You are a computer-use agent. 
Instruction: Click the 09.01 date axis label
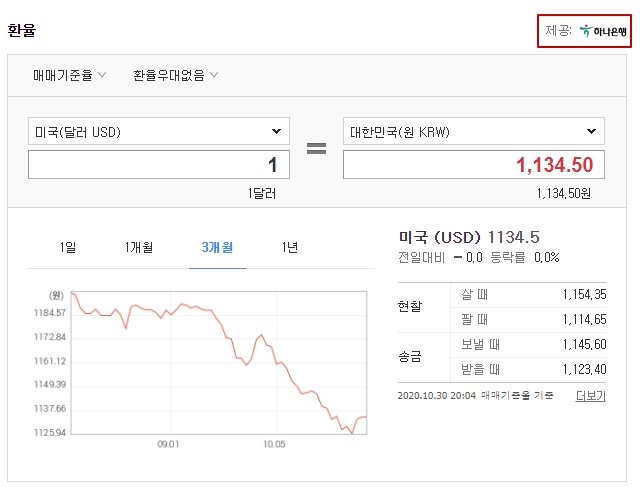[x=168, y=444]
